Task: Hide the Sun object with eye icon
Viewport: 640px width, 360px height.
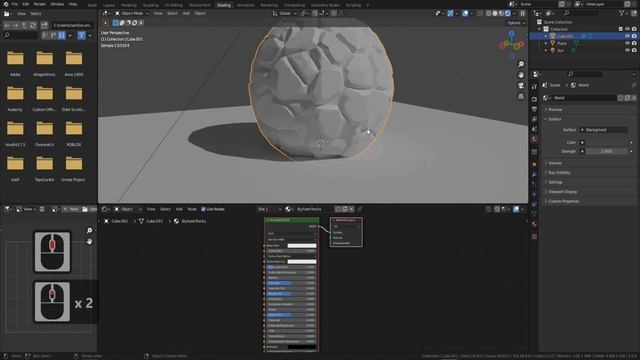Action: (627, 51)
